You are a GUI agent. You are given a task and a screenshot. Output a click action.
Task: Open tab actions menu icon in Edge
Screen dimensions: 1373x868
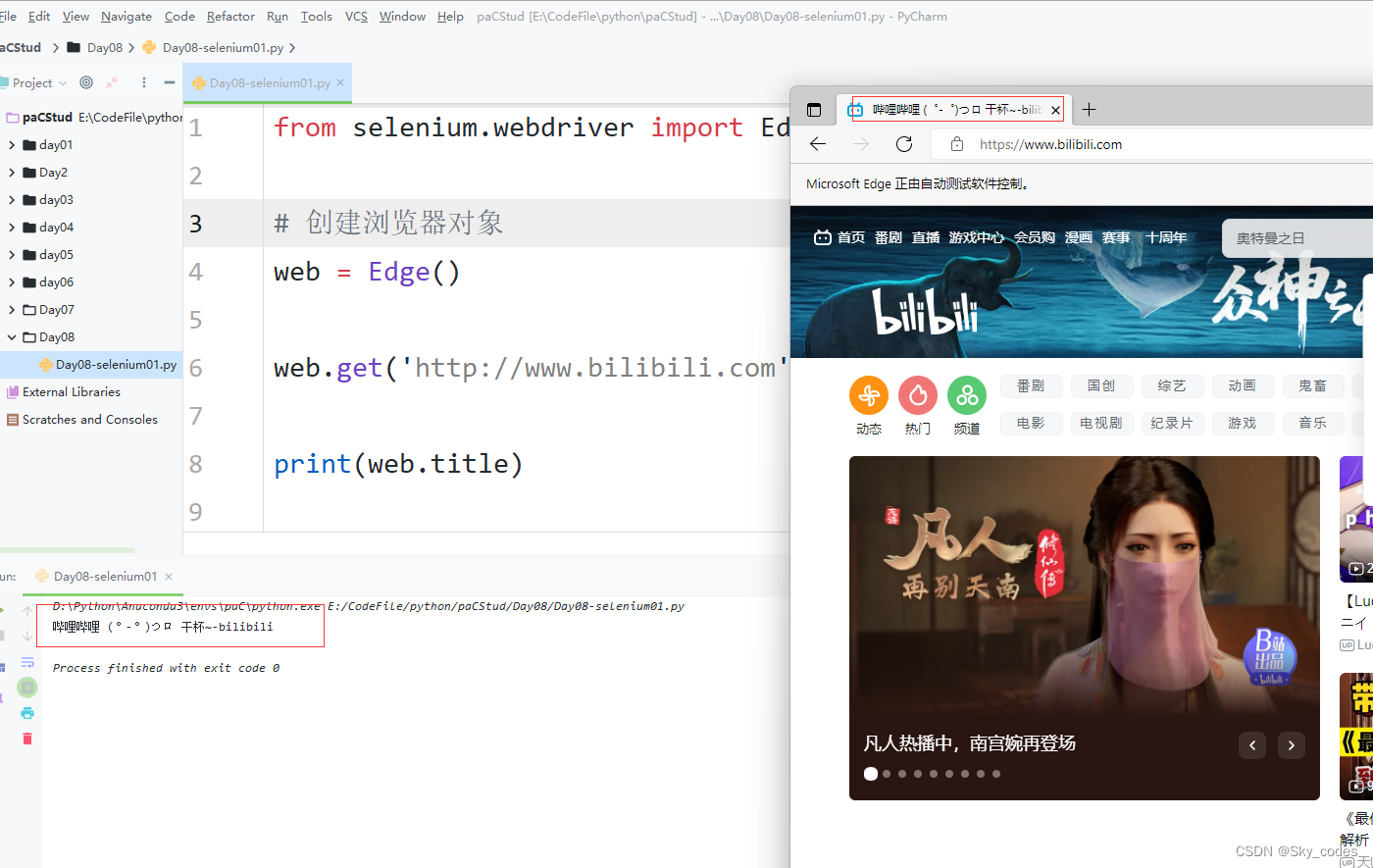[x=814, y=110]
